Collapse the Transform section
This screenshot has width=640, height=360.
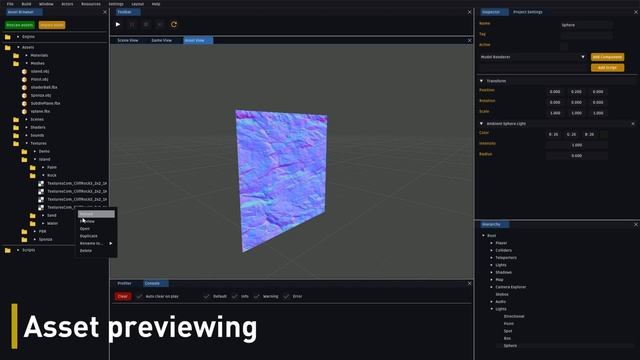(x=482, y=81)
